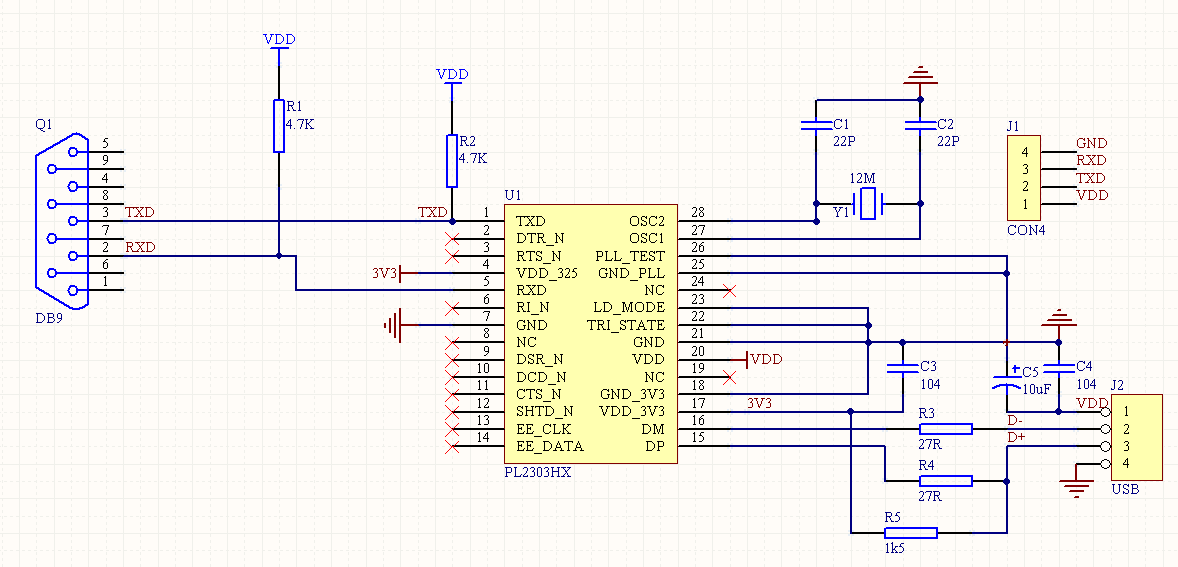Select the Y1 crystal symbol
Image resolution: width=1178 pixels, height=567 pixels.
868,204
